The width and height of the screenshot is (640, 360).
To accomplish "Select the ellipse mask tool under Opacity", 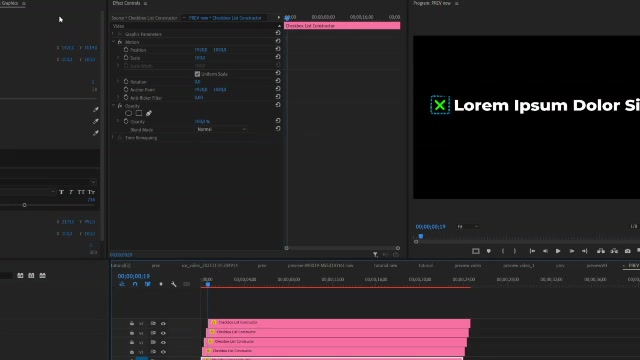I will pyautogui.click(x=129, y=113).
